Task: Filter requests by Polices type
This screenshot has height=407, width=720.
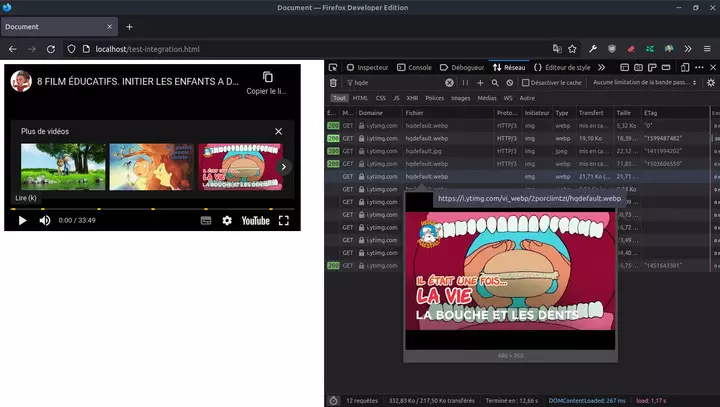Action: (x=434, y=98)
